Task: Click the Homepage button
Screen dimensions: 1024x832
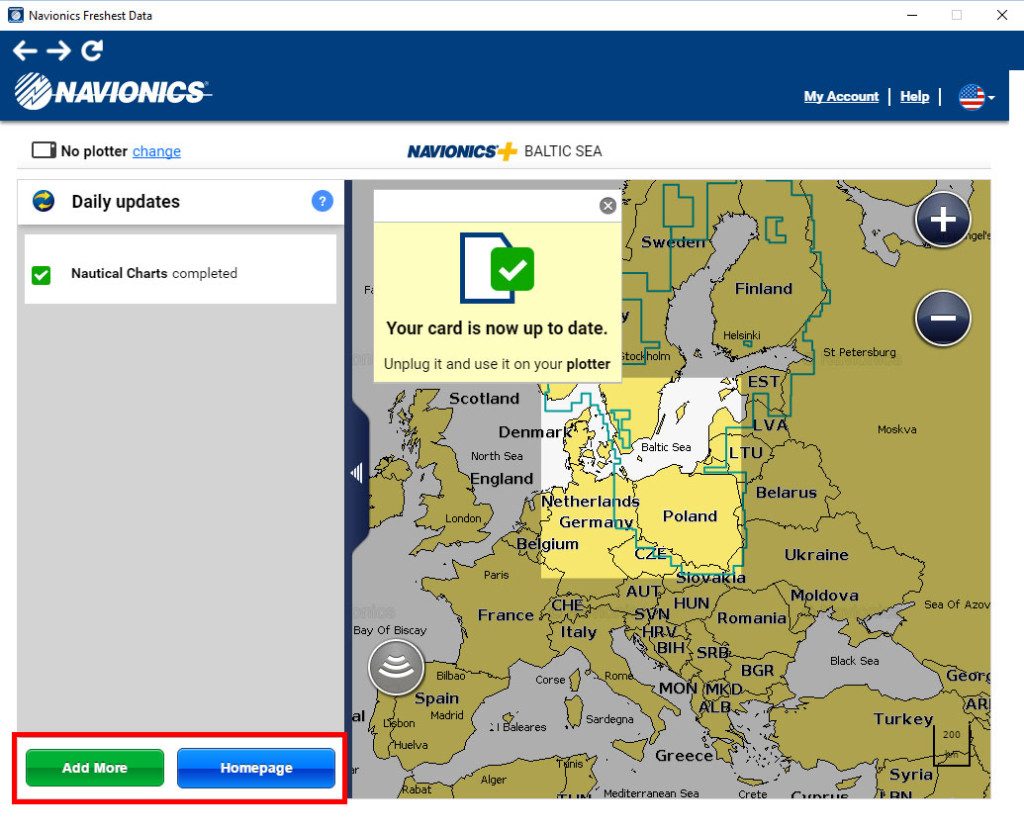Action: click(256, 767)
